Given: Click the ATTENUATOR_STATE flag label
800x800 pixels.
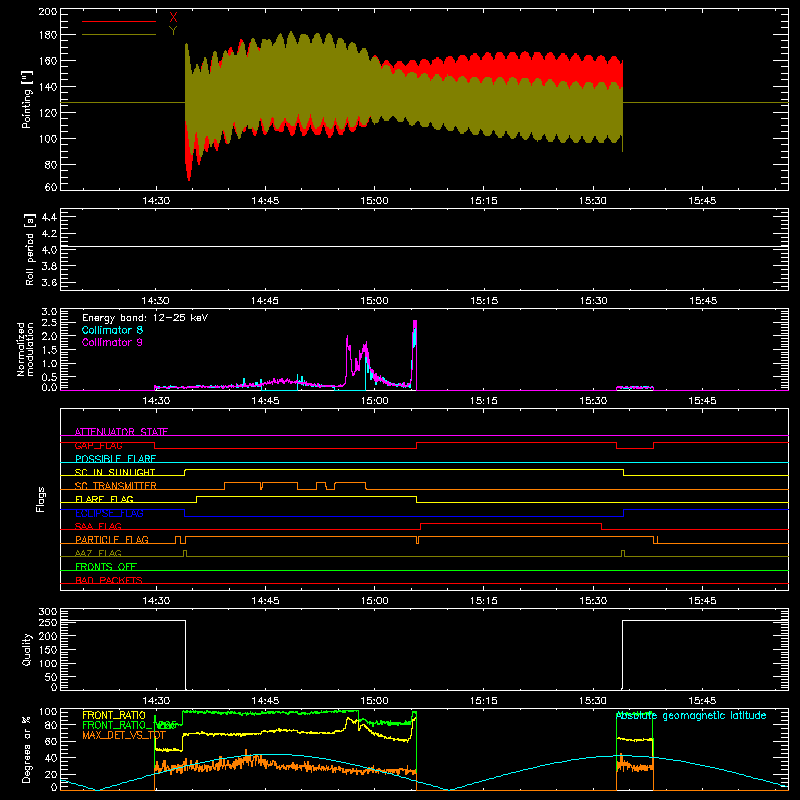Looking at the screenshot, I should click(x=121, y=432).
